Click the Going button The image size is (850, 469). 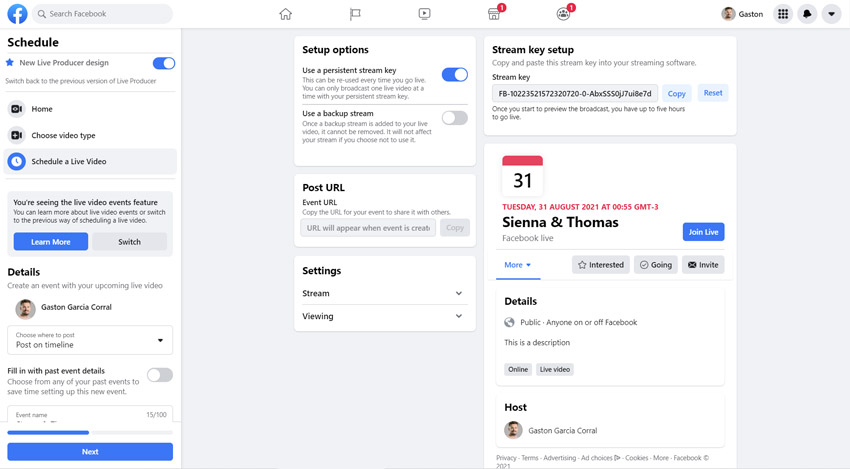[x=656, y=265]
